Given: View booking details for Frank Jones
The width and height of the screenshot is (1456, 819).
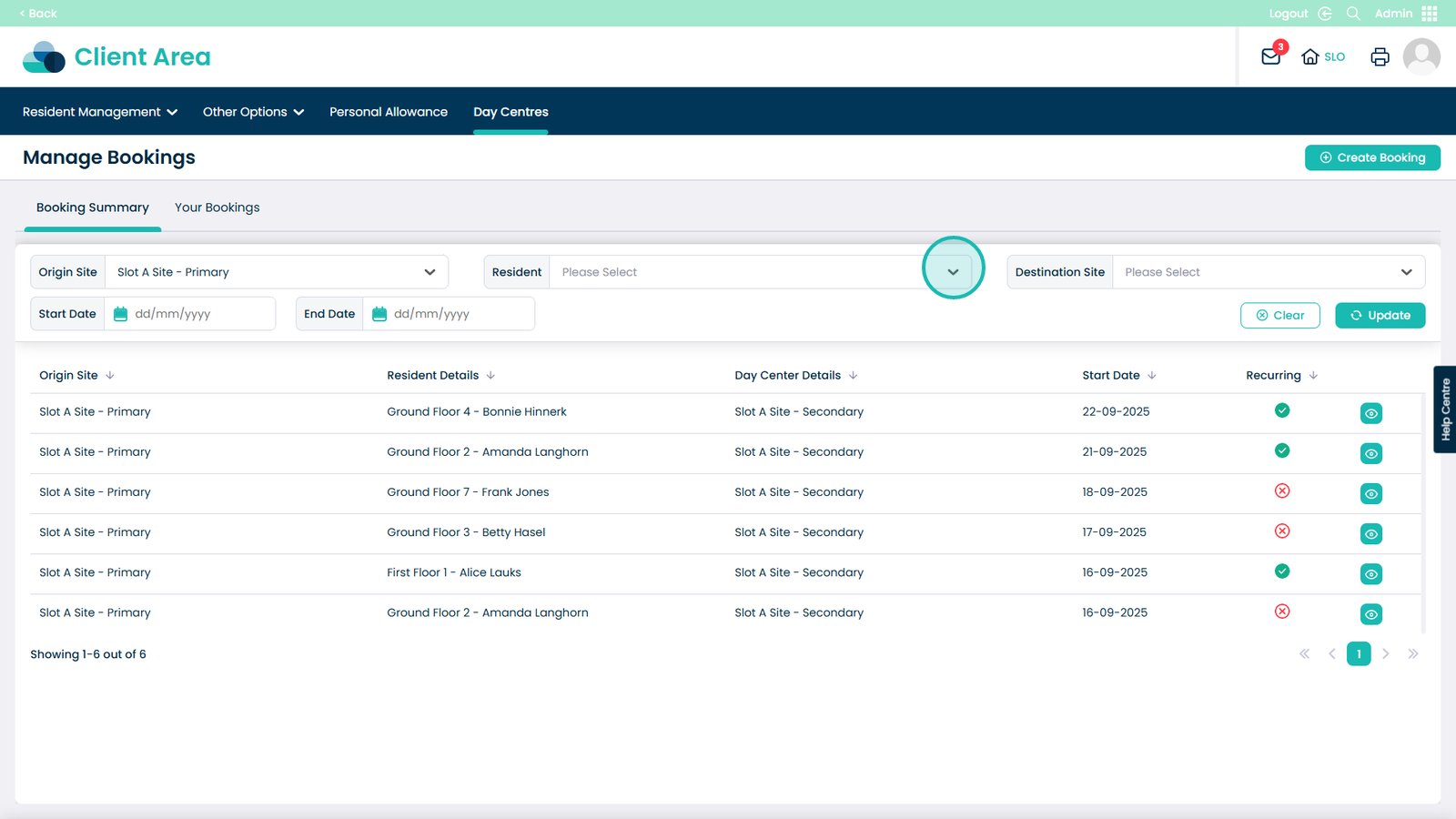Looking at the screenshot, I should 1370,493.
